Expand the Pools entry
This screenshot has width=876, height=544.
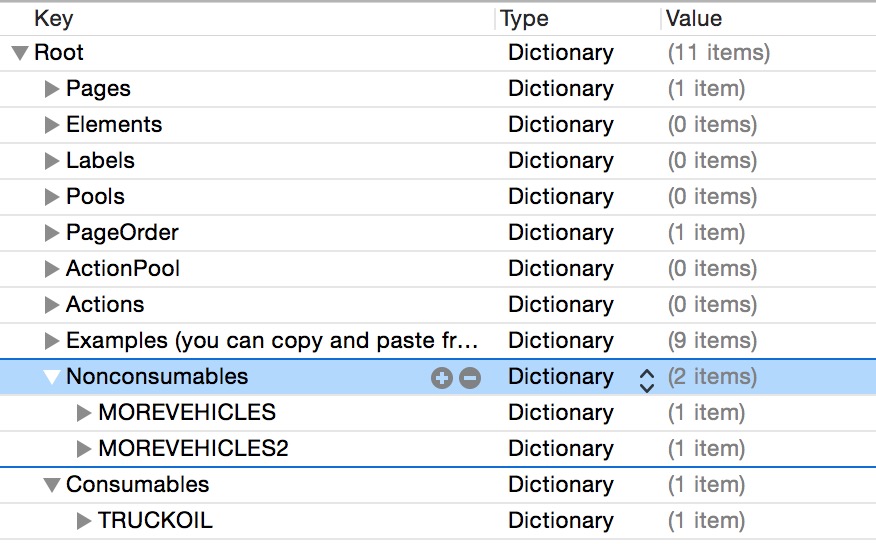(x=52, y=197)
